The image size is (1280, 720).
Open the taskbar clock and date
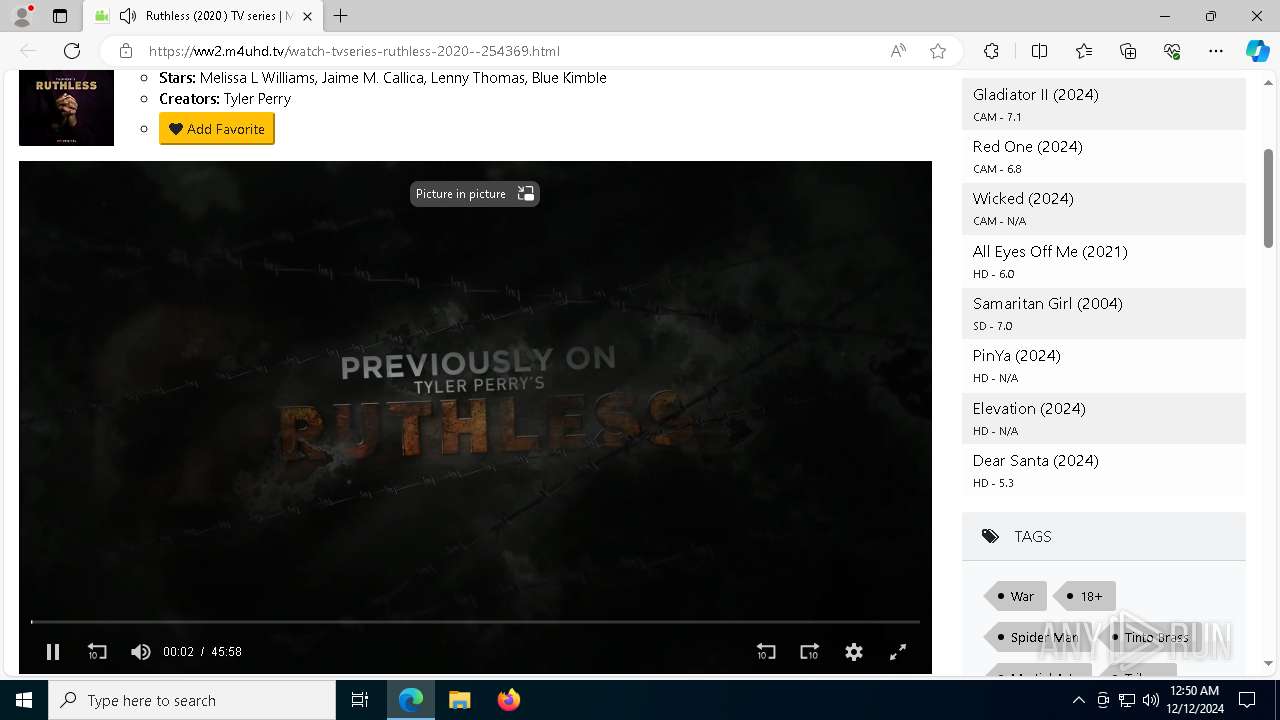1194,700
